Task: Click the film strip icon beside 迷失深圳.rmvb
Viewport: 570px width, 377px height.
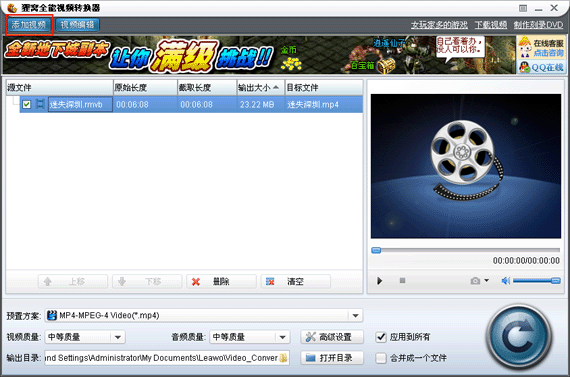Action: [x=40, y=104]
